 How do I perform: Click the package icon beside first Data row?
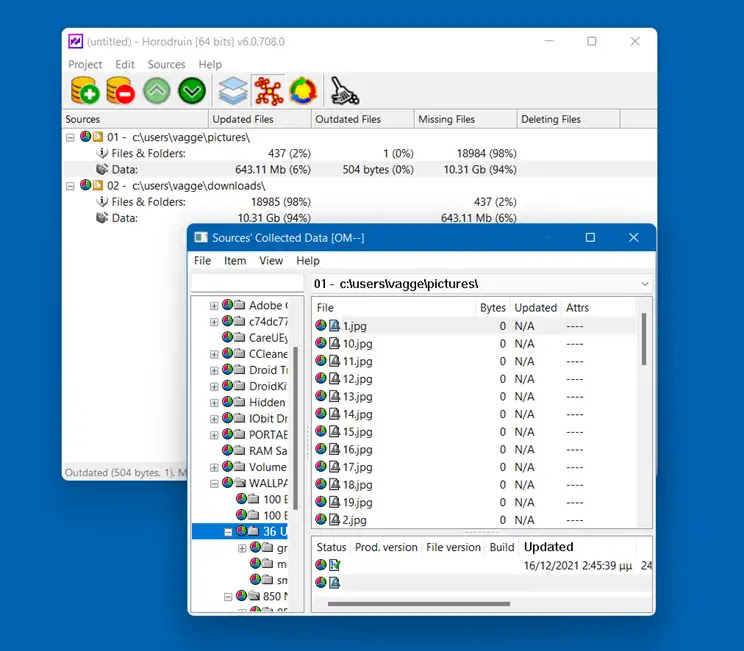tap(102, 169)
